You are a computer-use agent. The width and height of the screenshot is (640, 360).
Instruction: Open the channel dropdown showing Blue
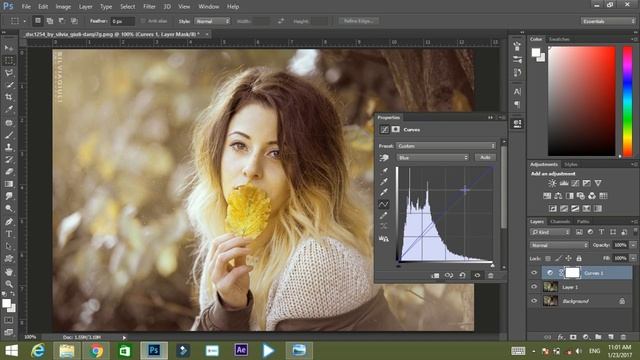[433, 158]
